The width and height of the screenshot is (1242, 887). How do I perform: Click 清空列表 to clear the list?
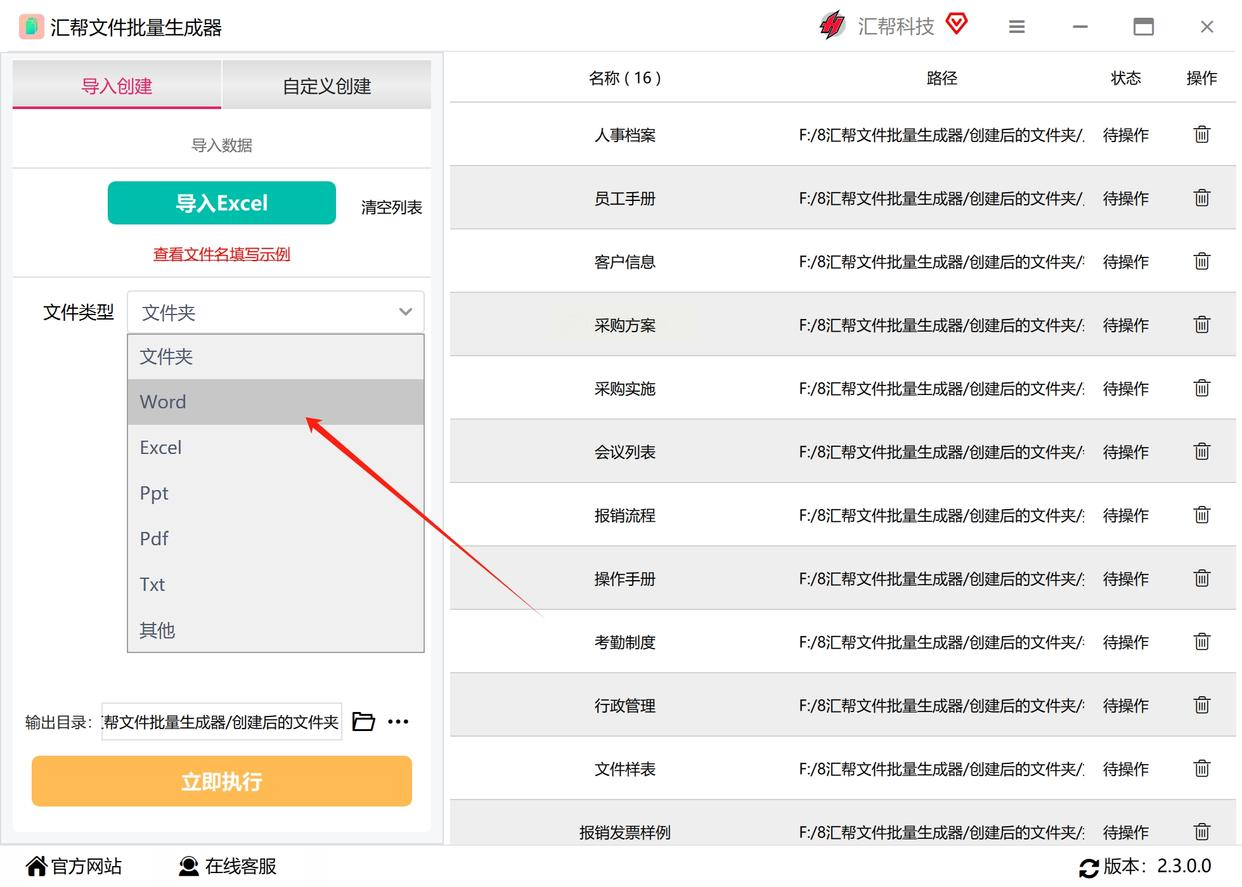point(392,207)
